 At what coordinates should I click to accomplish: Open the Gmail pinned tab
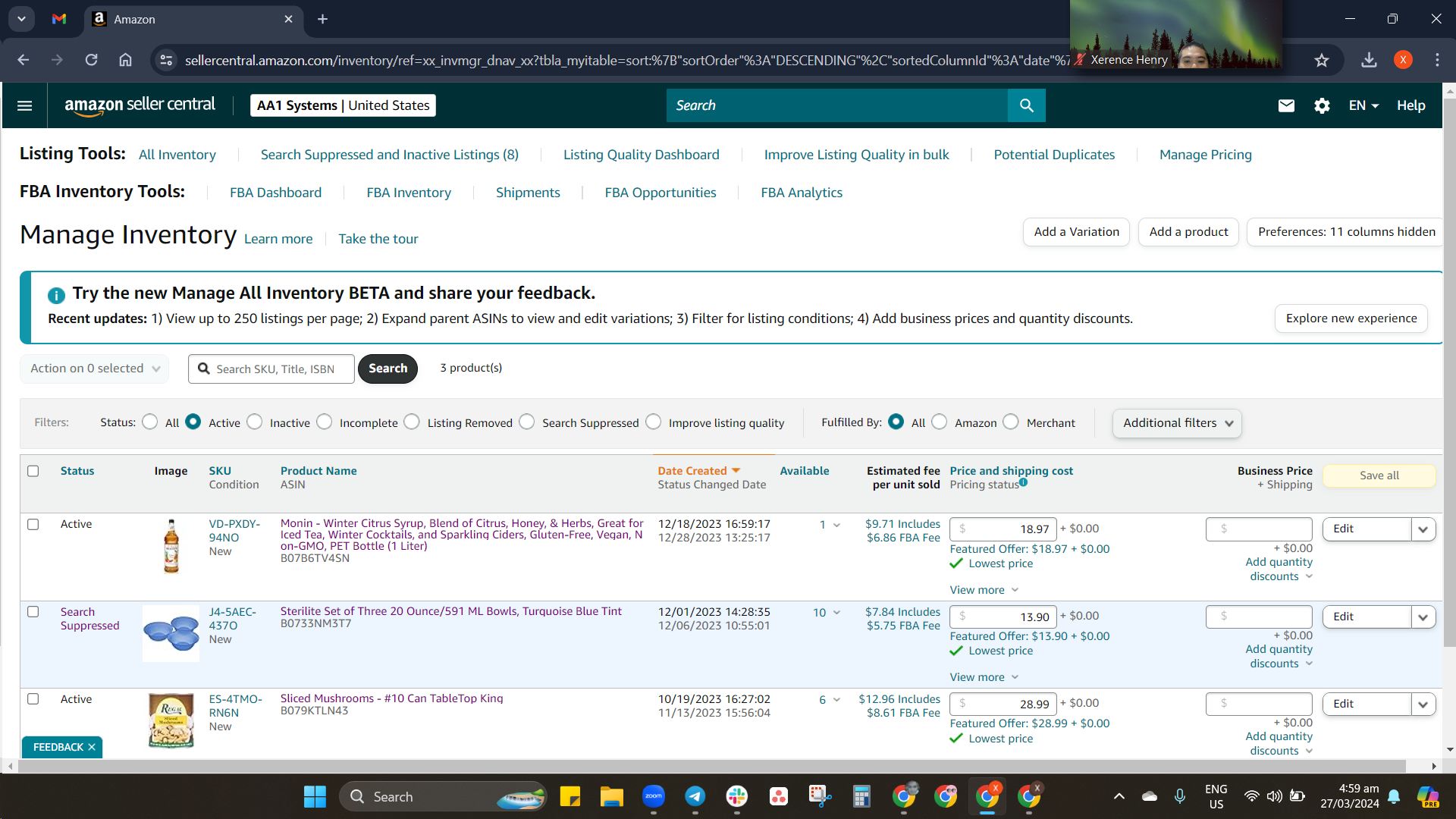pos(59,19)
